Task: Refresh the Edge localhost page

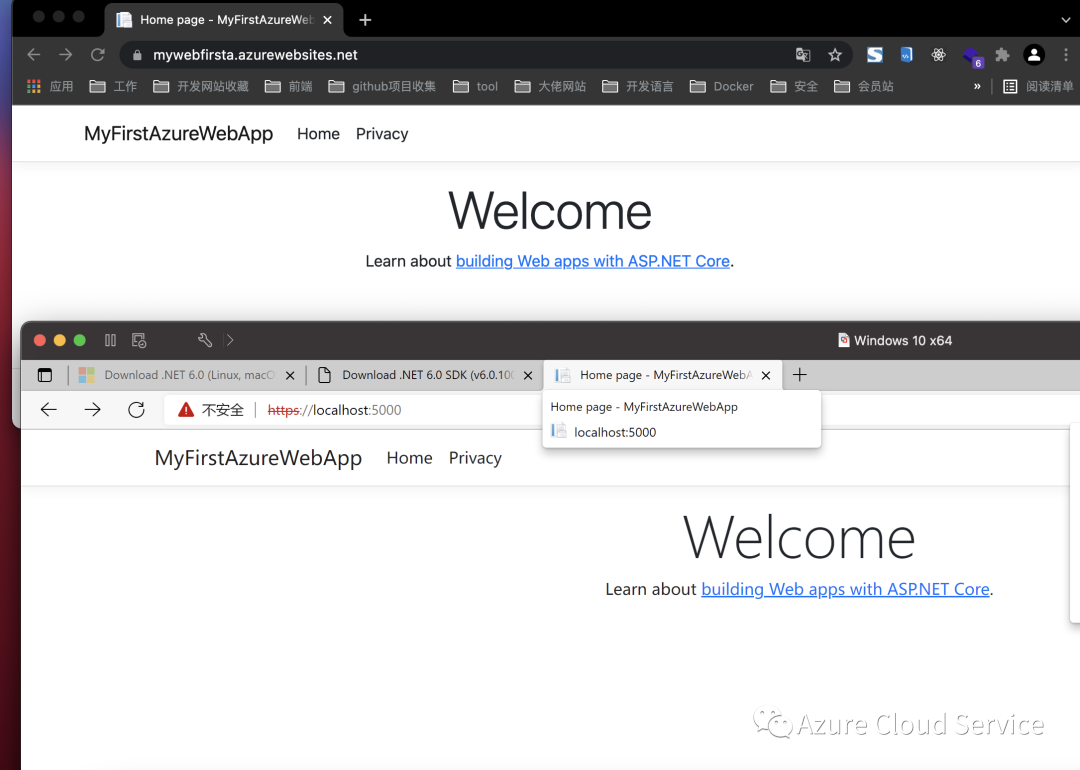Action: click(x=136, y=410)
